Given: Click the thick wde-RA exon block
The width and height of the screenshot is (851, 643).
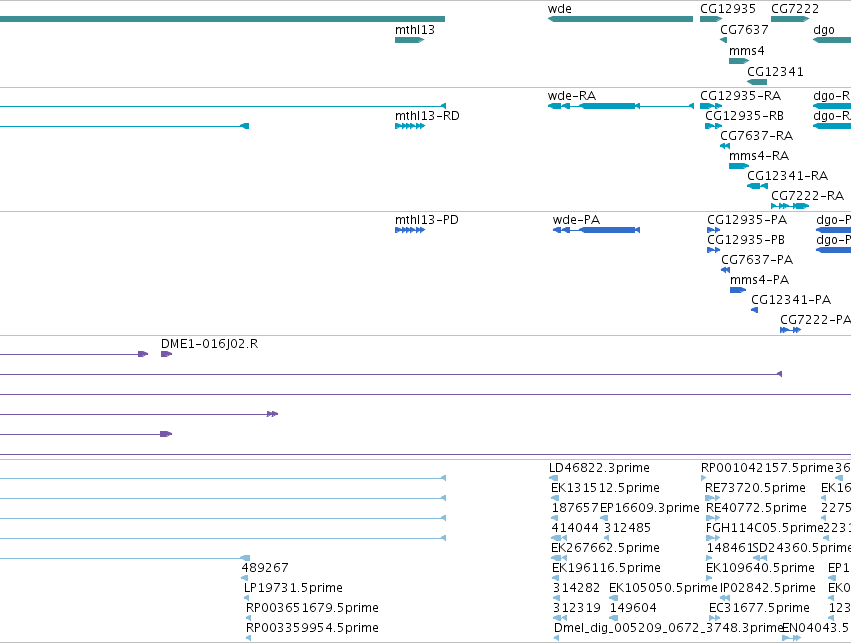Looking at the screenshot, I should click(608, 106).
